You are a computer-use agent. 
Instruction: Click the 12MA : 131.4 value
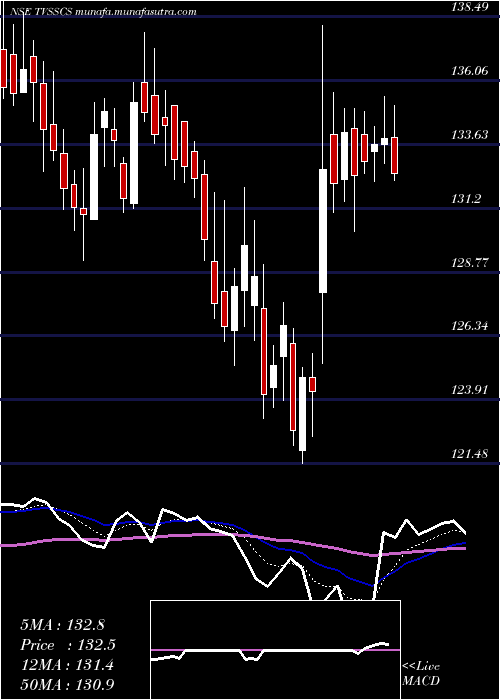(67, 665)
